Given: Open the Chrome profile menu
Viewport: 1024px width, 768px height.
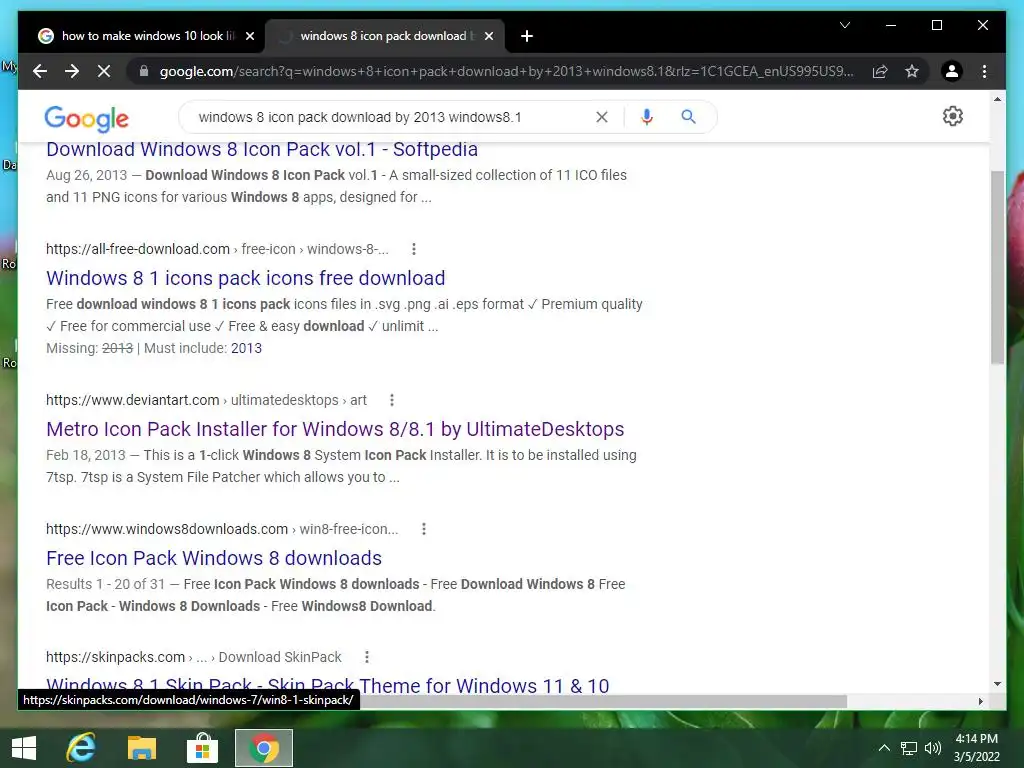Looking at the screenshot, I should point(952,71).
